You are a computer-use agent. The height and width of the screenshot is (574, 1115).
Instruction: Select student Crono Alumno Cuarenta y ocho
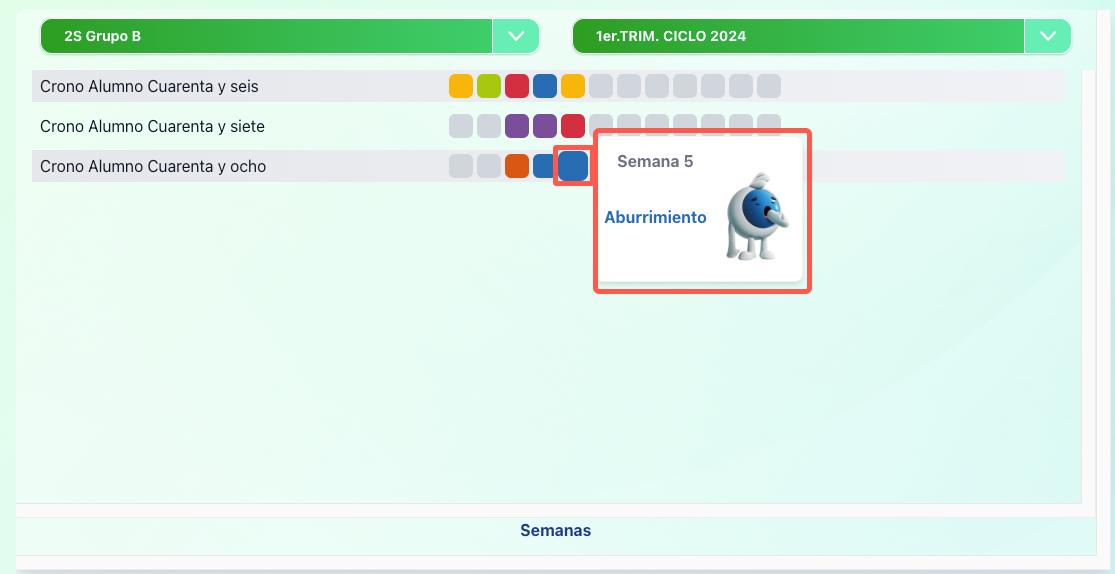153,167
